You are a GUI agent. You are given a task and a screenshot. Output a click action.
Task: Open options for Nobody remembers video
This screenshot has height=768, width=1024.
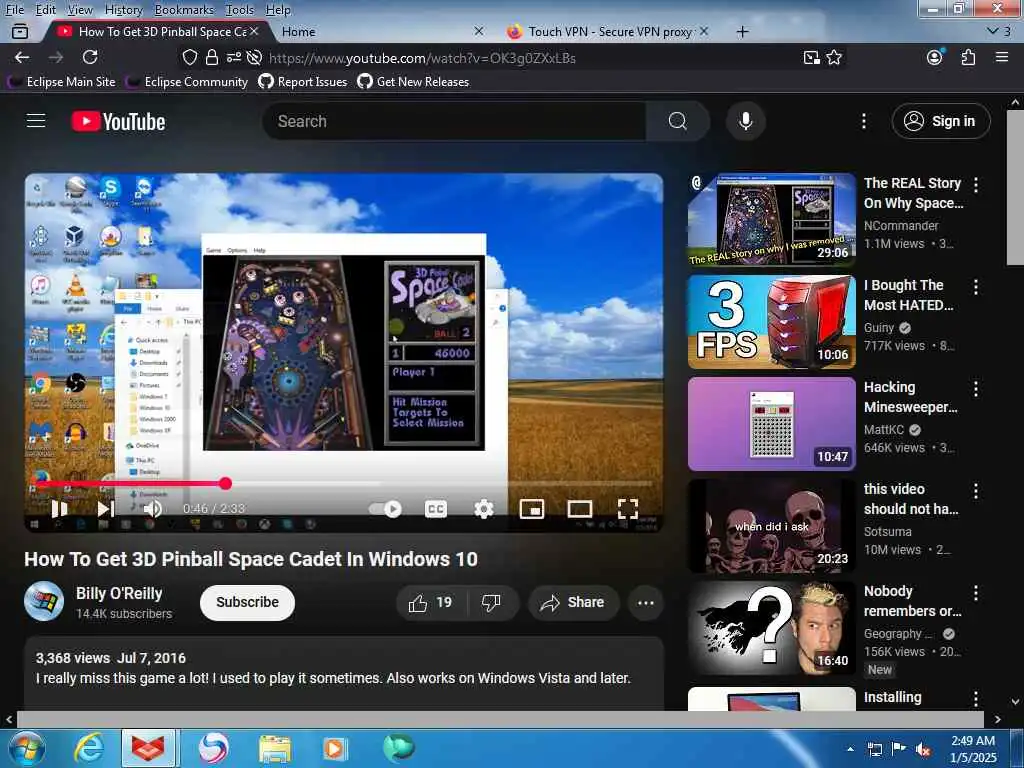tap(976, 593)
